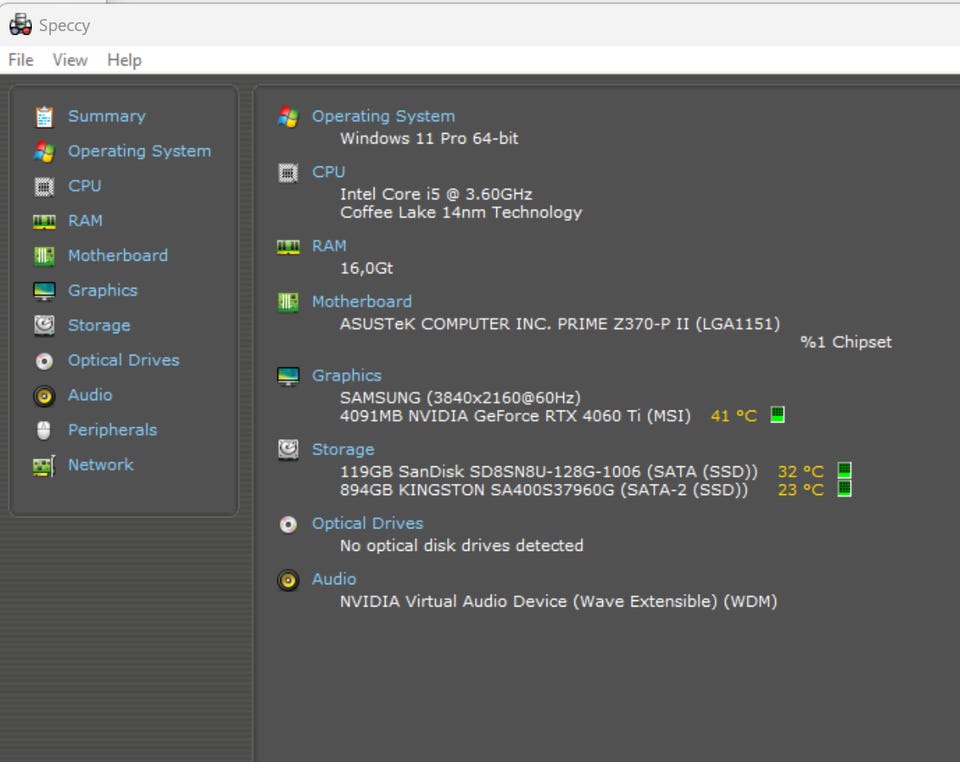Click the Motherboard icon in sidebar

[x=44, y=256]
